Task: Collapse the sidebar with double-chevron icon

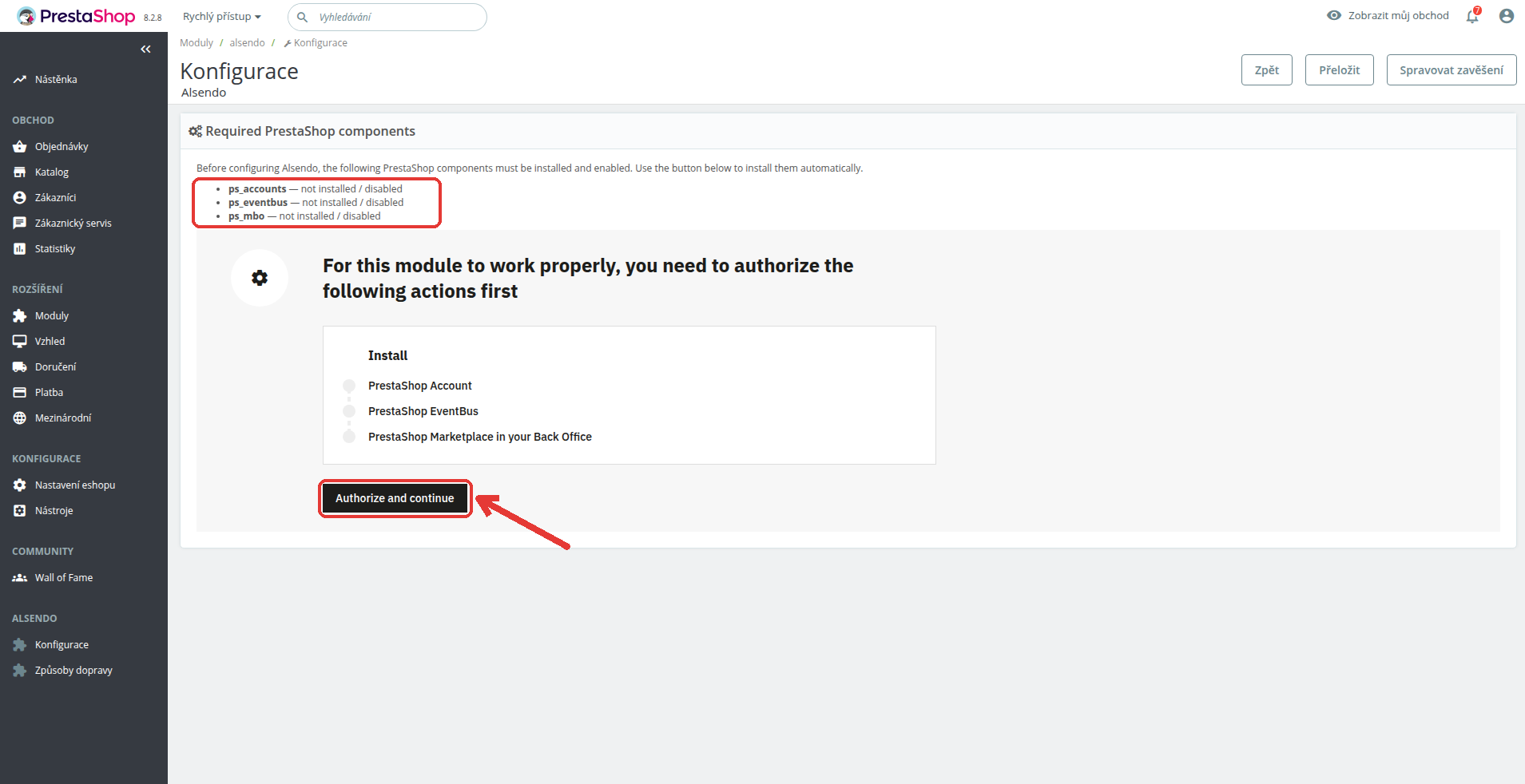Action: 145,49
